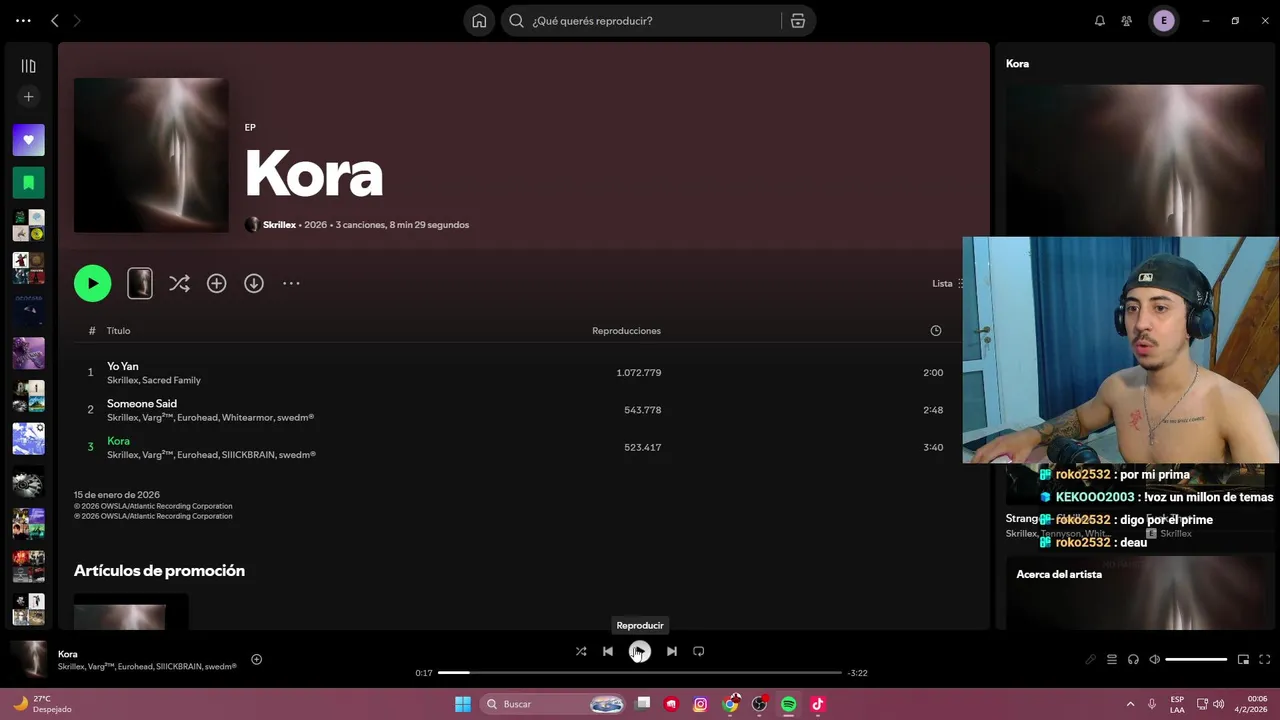Play the Kora EP with green button

92,283
